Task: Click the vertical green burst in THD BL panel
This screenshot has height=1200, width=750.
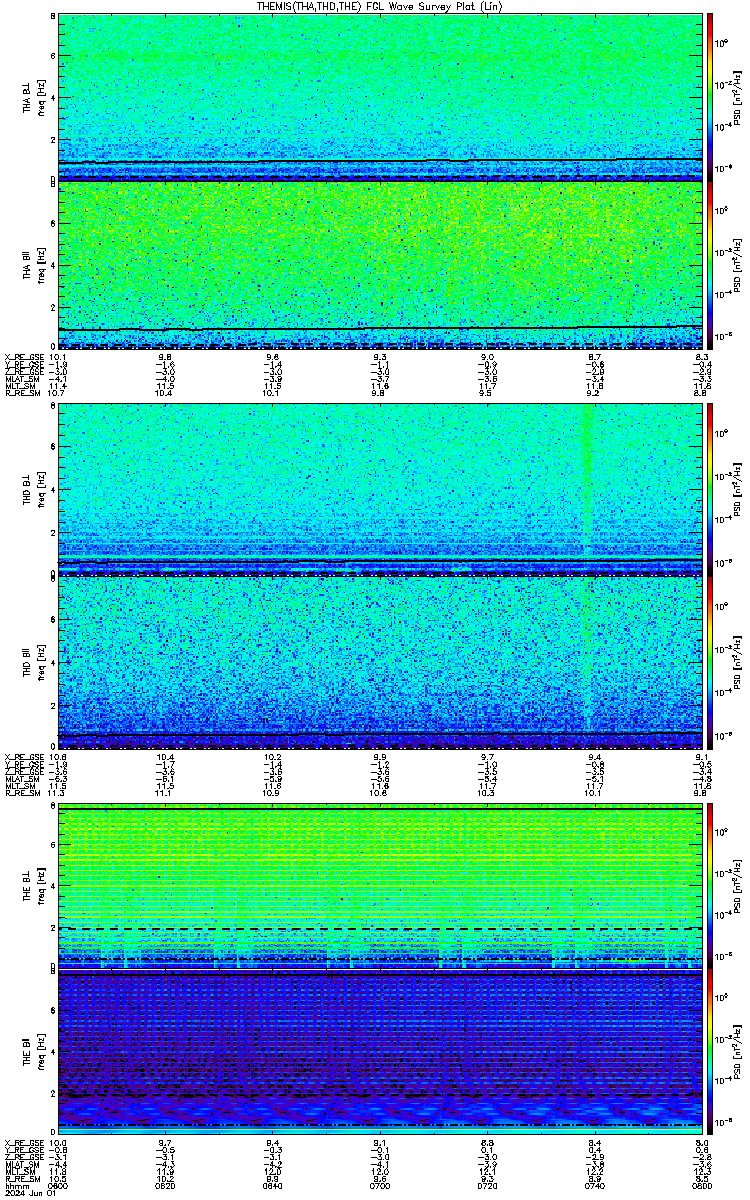Action: click(588, 480)
